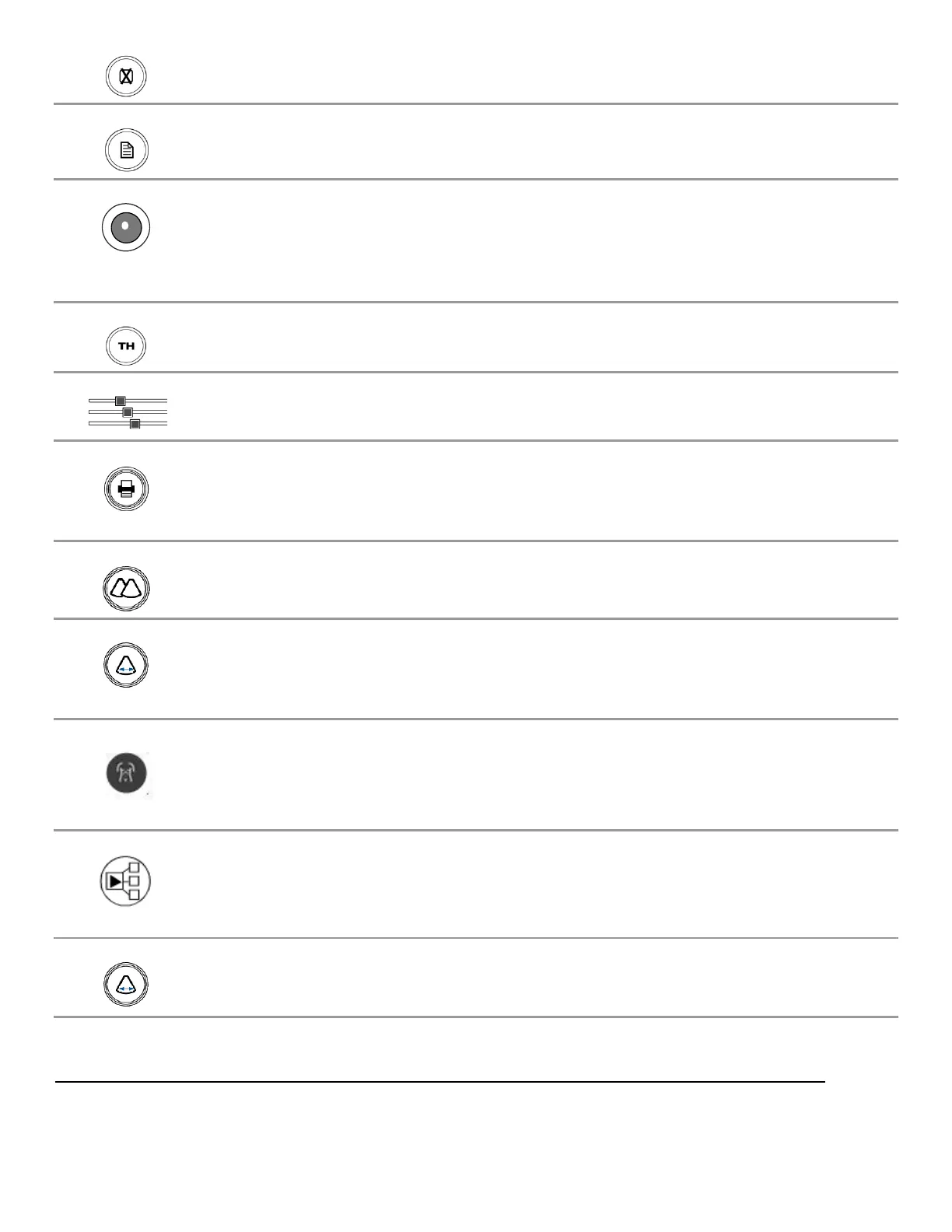
Task: Click the bottom small square in the workflow icon
Action: tap(134, 895)
